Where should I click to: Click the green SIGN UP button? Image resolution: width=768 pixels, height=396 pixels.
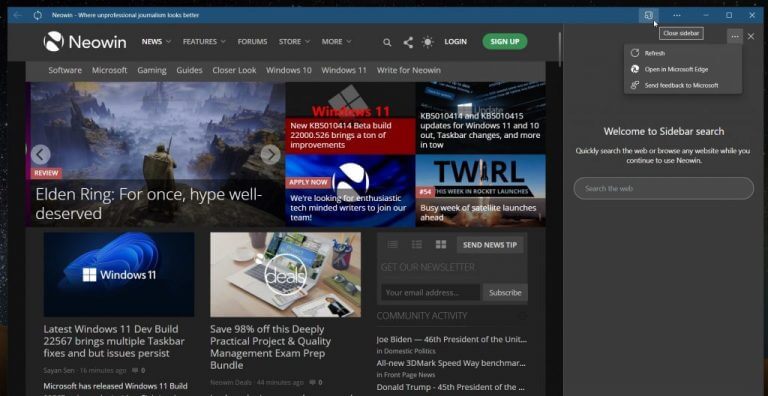click(x=504, y=42)
